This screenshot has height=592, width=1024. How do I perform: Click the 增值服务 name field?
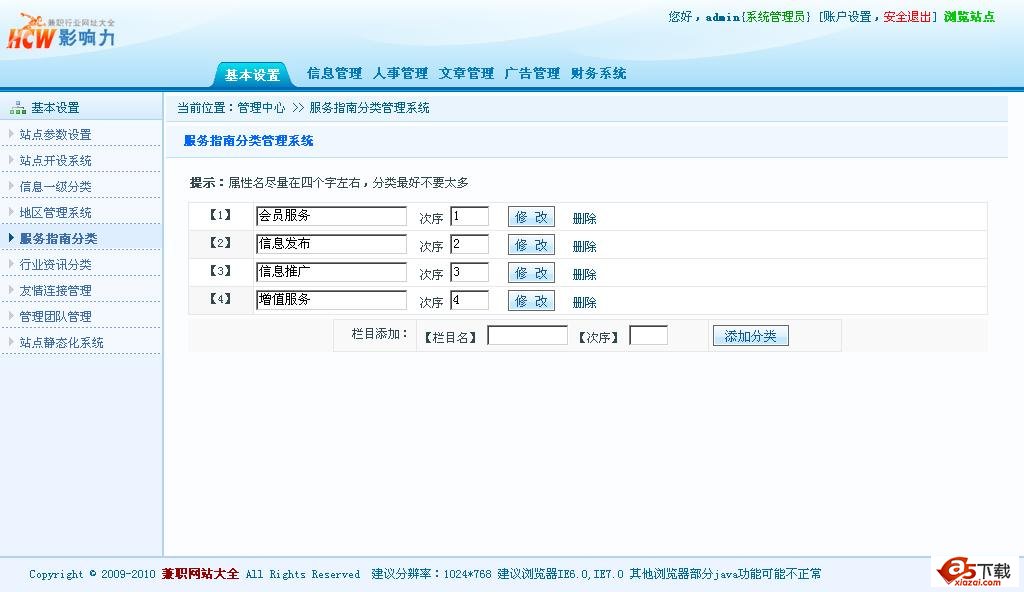pos(331,301)
